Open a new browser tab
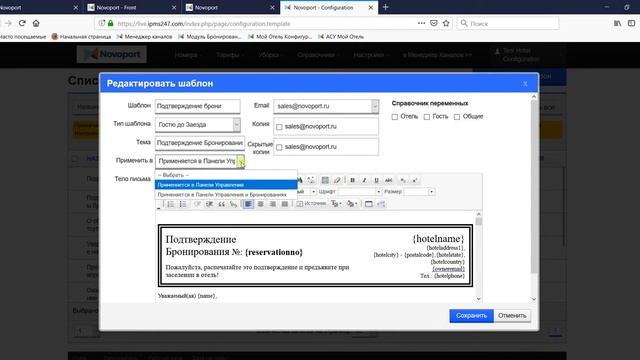The width and height of the screenshot is (640, 360). [x=385, y=7]
